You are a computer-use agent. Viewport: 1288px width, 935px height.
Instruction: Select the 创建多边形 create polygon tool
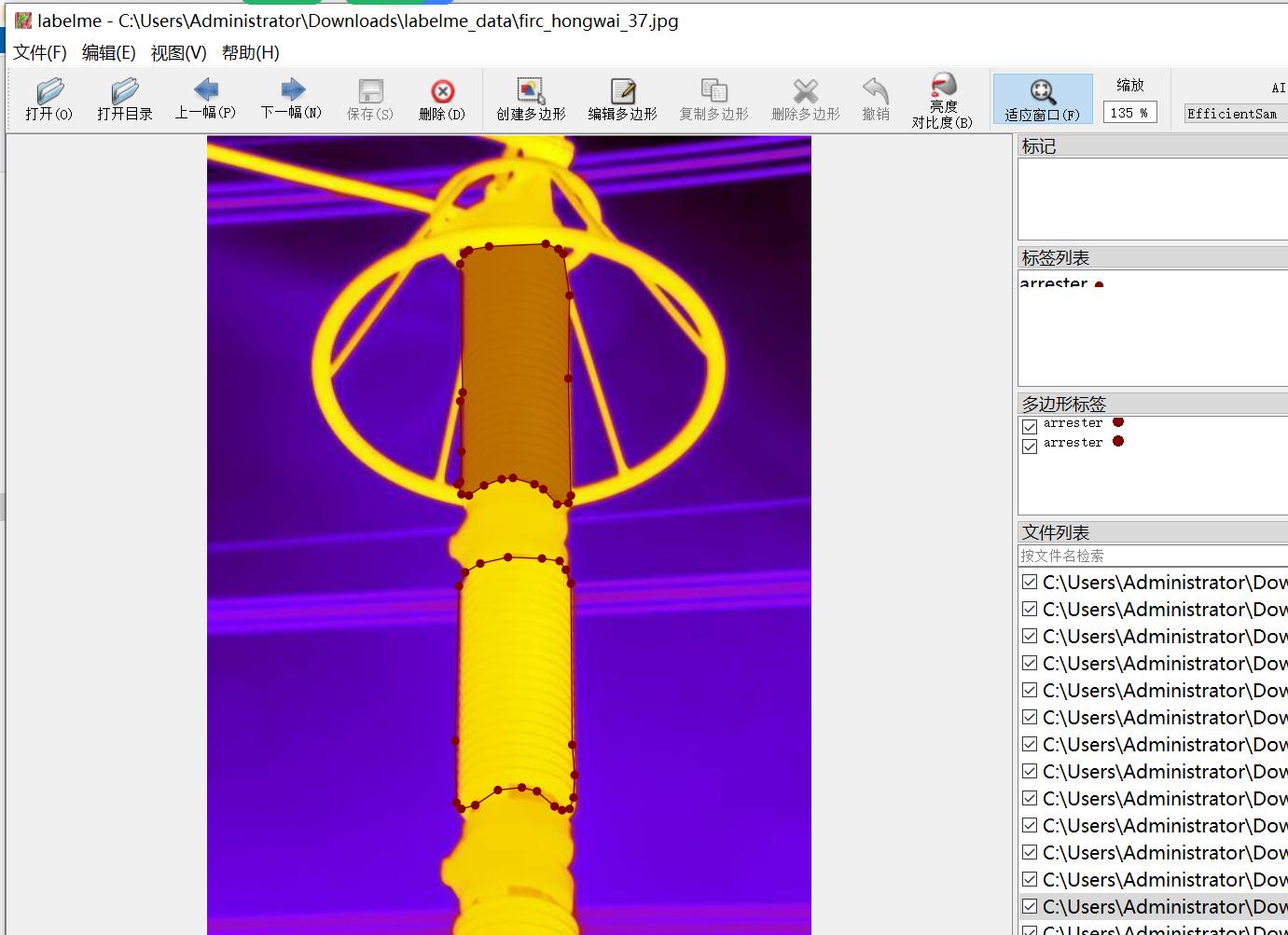pos(531,99)
